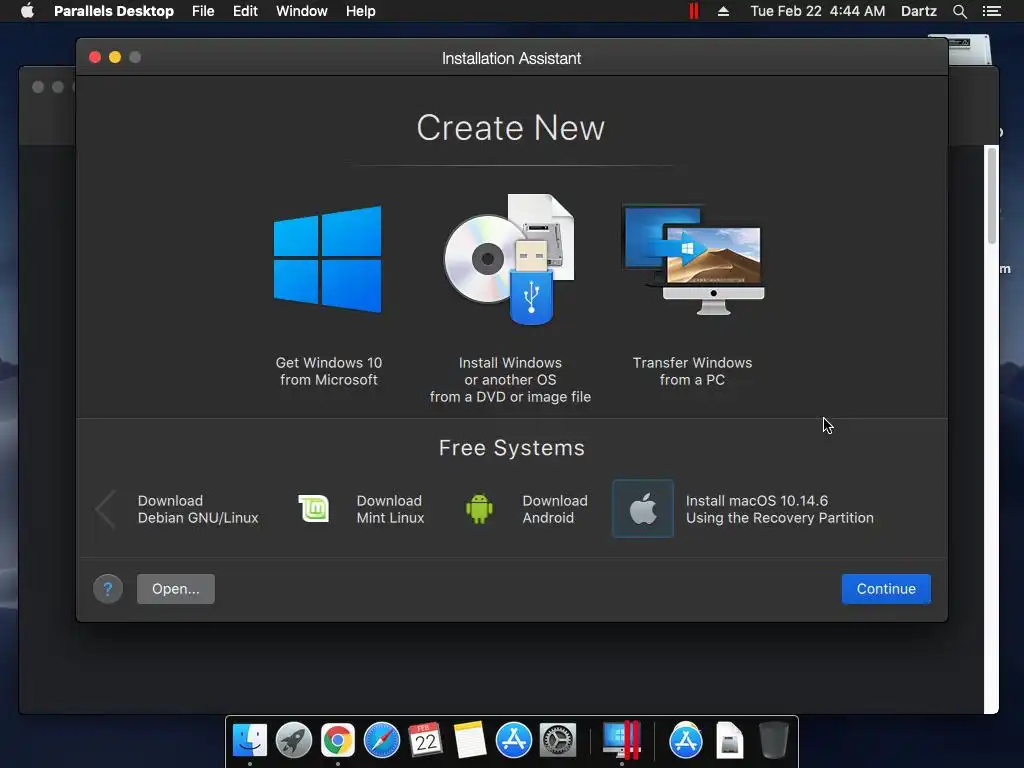Open Finder from the Dock
This screenshot has height=768, width=1024.
[249, 740]
